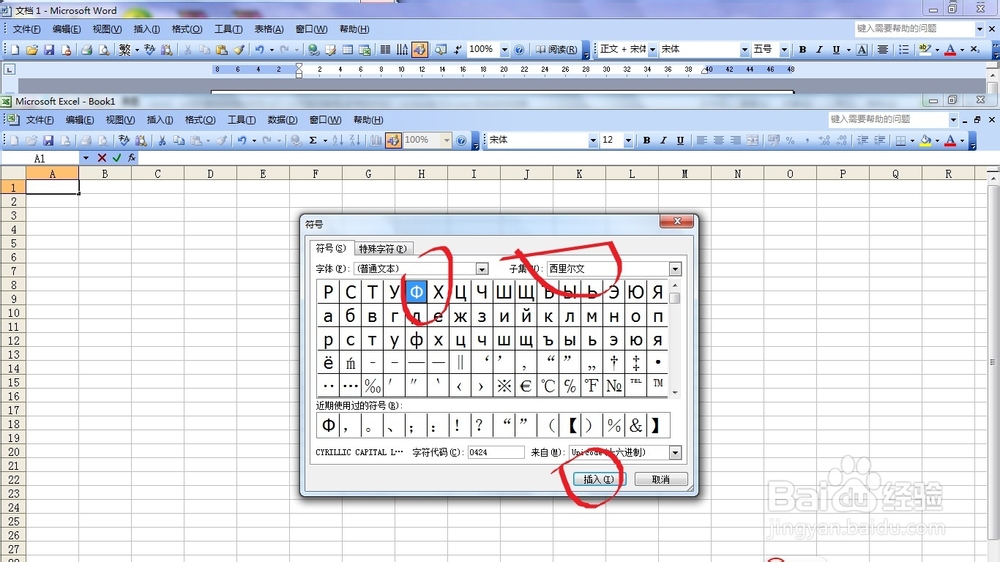Click the red Cancel X in formula bar
This screenshot has height=562, width=1000.
click(102, 158)
